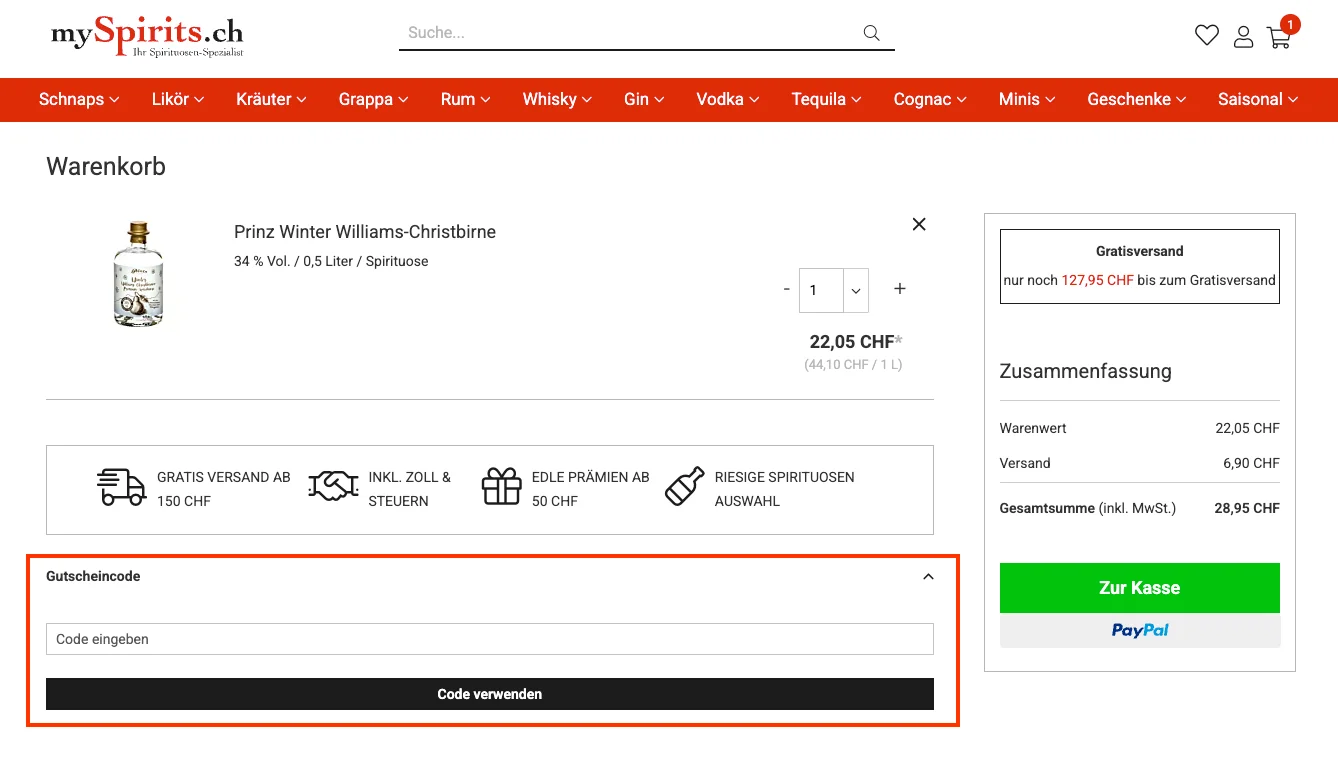Click the Zur Kasse button
The width and height of the screenshot is (1338, 759).
(x=1139, y=588)
